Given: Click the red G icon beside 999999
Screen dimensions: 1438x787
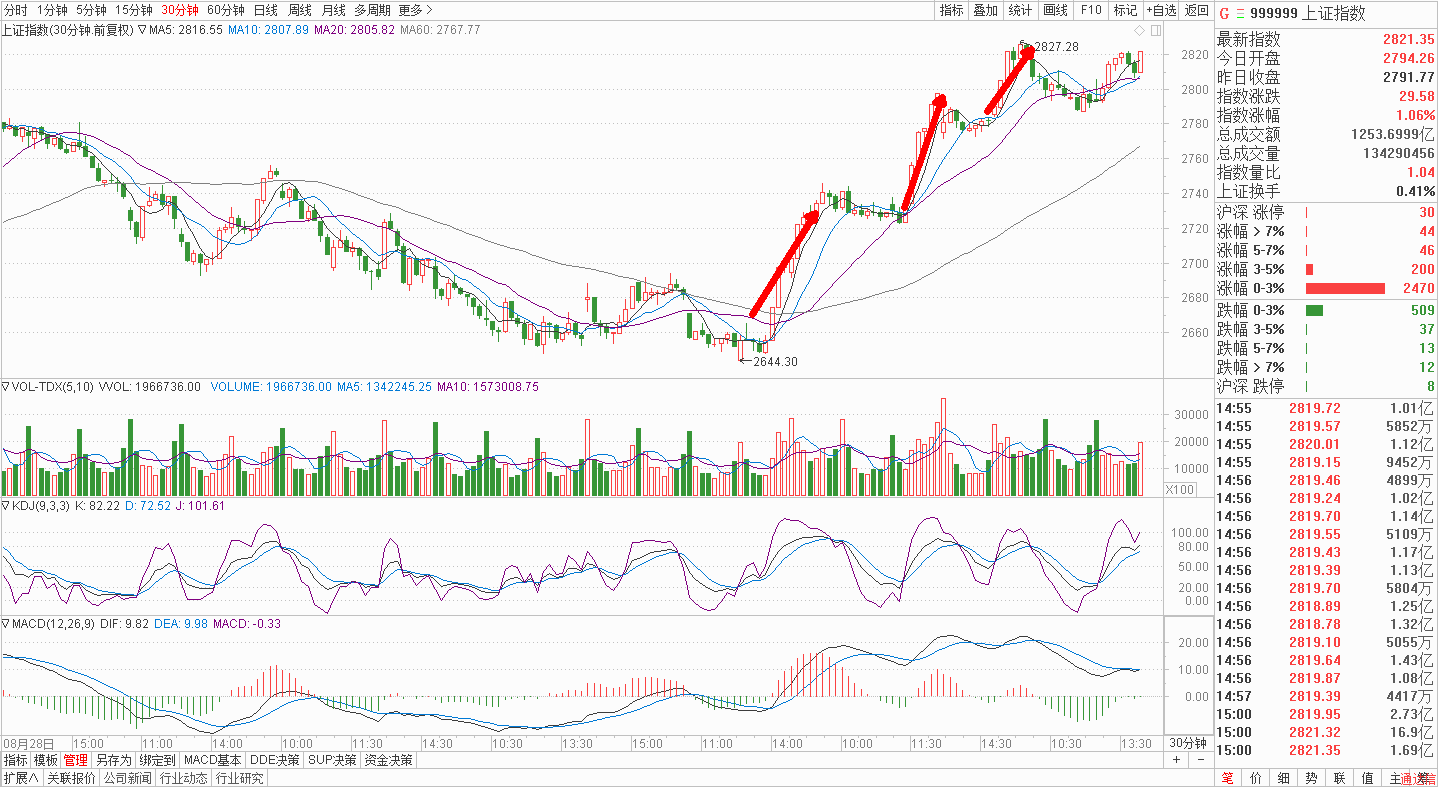Looking at the screenshot, I should (x=1222, y=14).
